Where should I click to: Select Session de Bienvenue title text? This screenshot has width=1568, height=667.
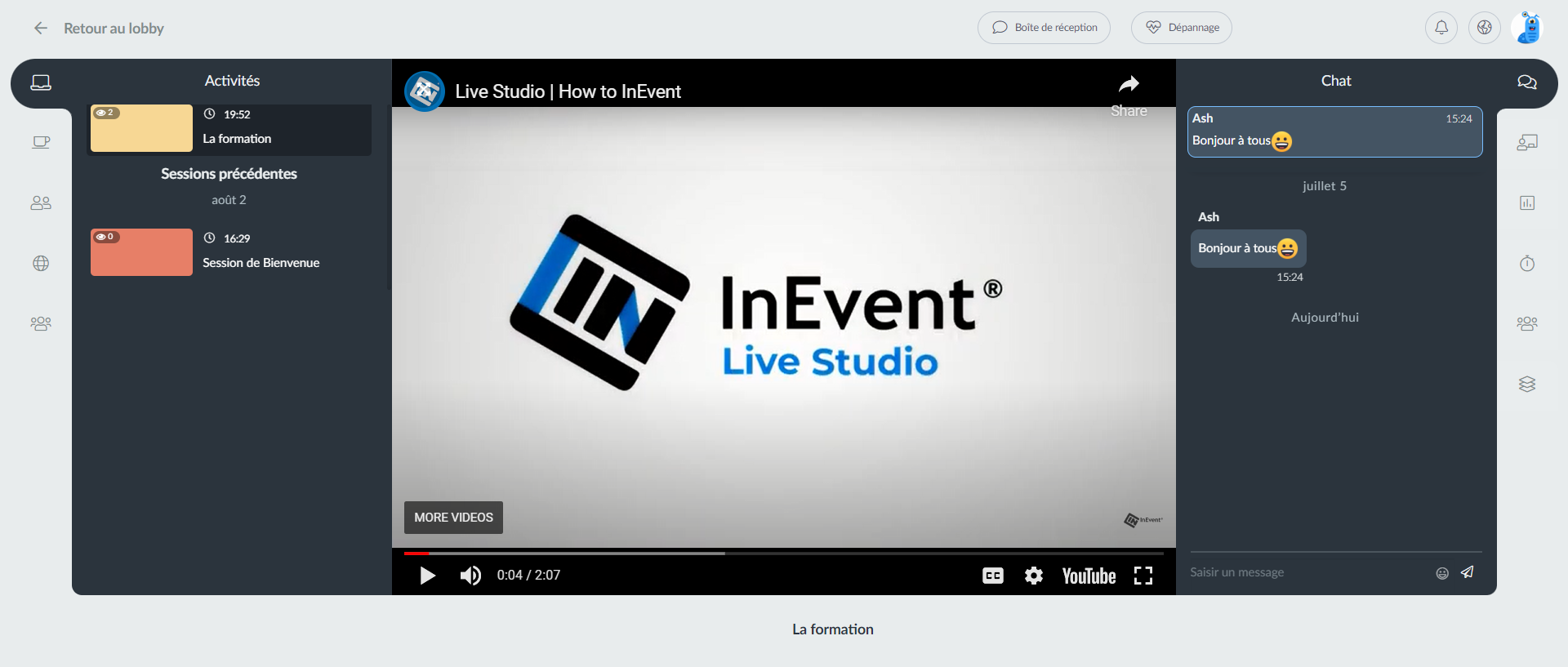pos(261,263)
